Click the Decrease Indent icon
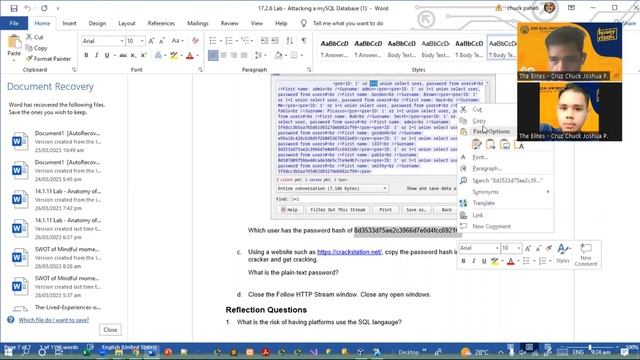This screenshot has width=640, height=360. 264,41
